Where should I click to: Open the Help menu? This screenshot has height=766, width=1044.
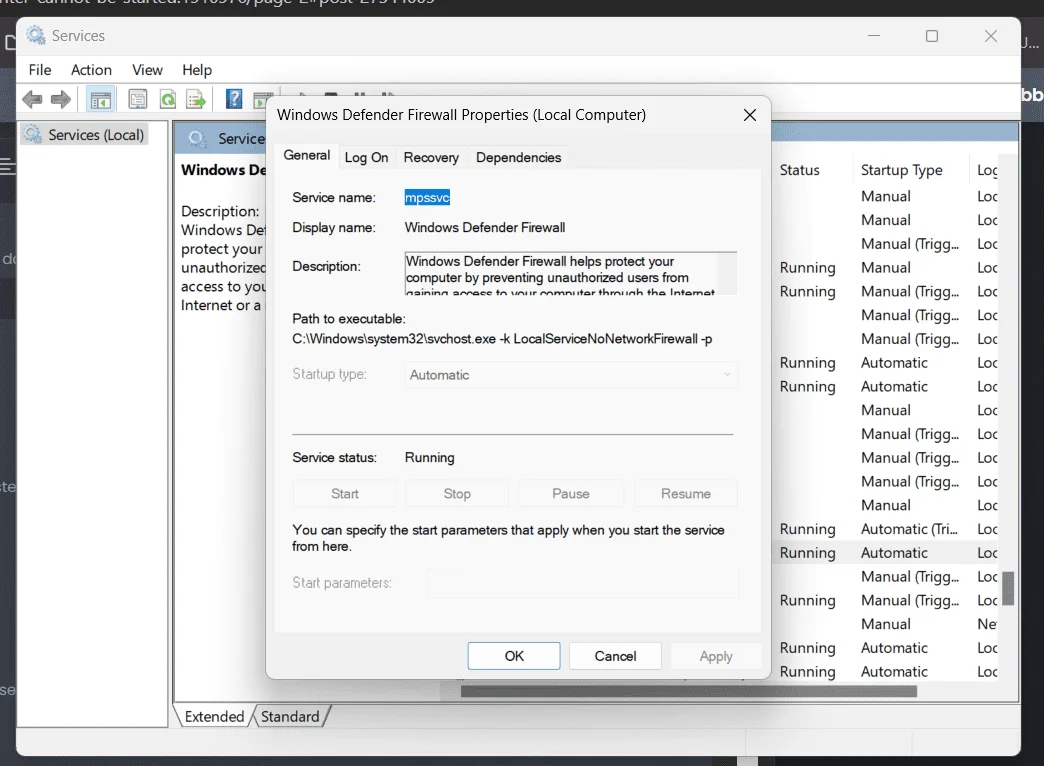click(197, 70)
